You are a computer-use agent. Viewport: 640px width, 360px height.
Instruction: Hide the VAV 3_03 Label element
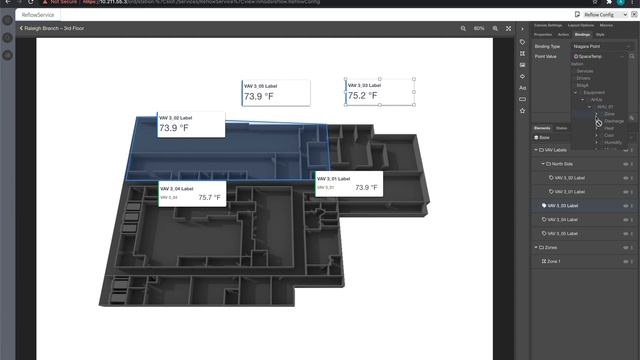(625, 206)
